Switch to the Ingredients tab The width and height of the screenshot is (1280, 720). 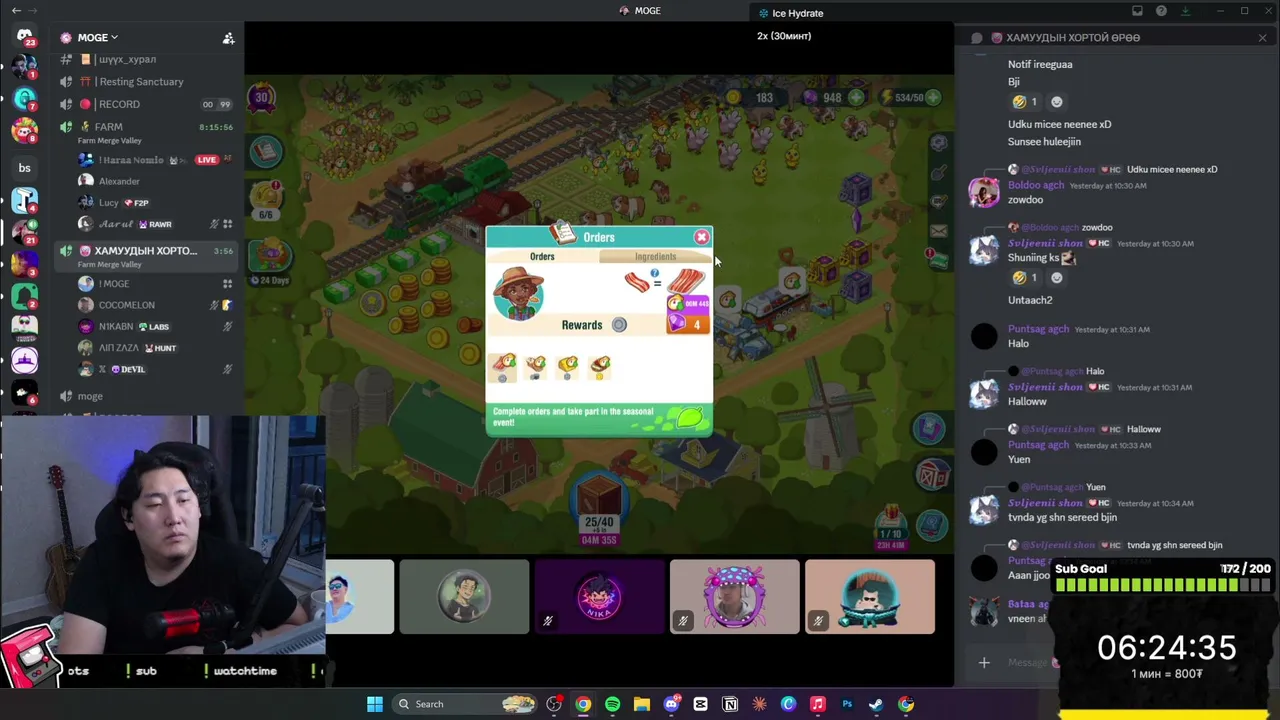point(655,257)
